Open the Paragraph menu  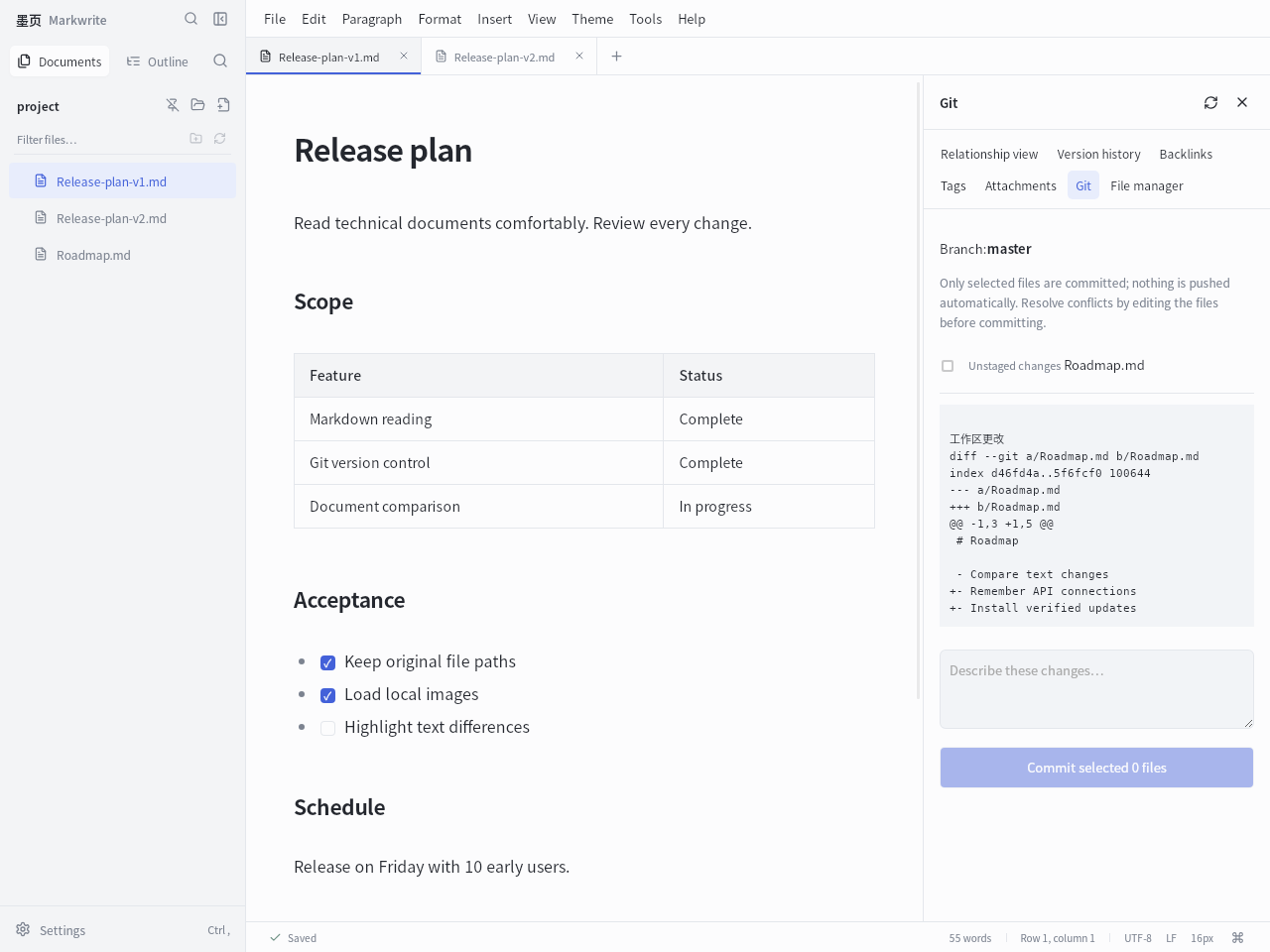tap(372, 19)
